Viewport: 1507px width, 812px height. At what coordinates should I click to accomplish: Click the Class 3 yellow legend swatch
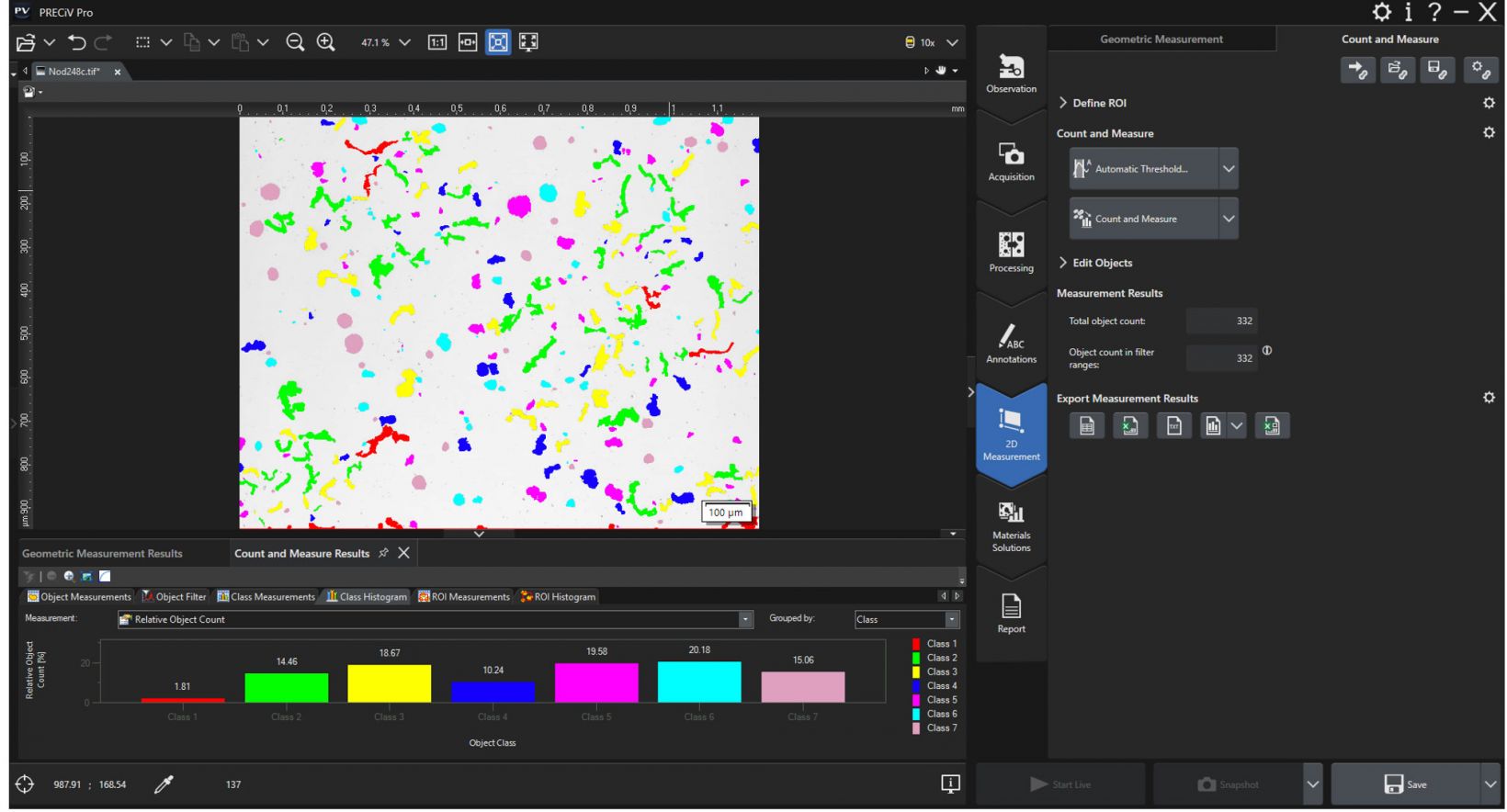pos(916,672)
